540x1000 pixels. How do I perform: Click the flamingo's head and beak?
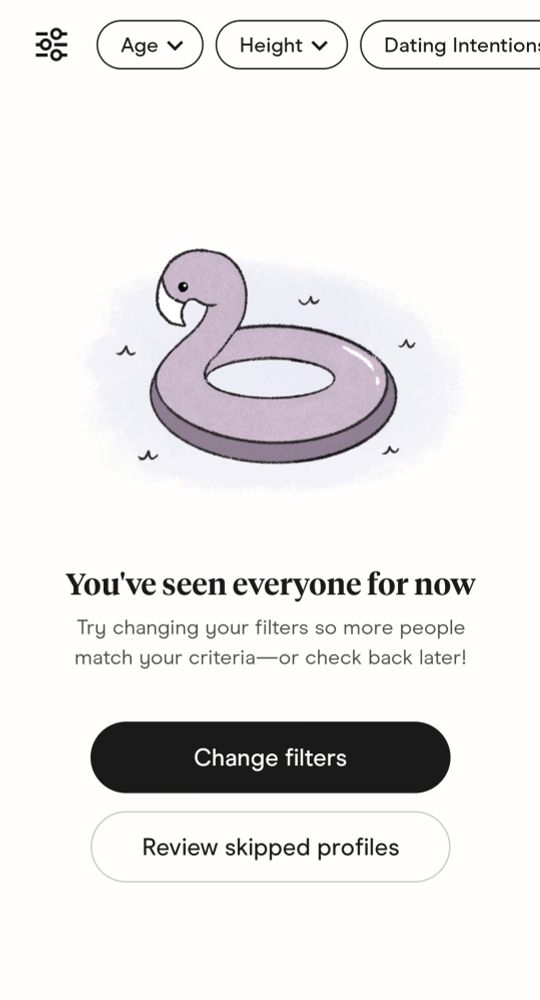(191, 287)
